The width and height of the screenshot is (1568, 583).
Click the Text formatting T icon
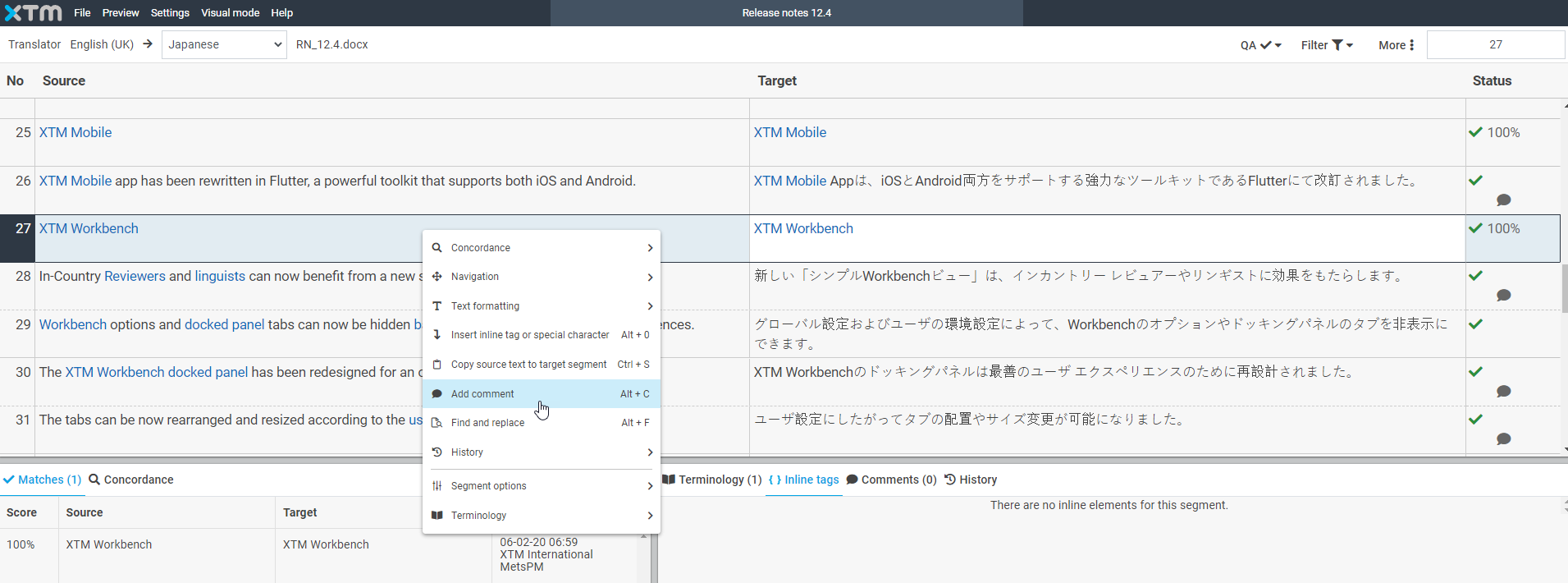coord(437,306)
